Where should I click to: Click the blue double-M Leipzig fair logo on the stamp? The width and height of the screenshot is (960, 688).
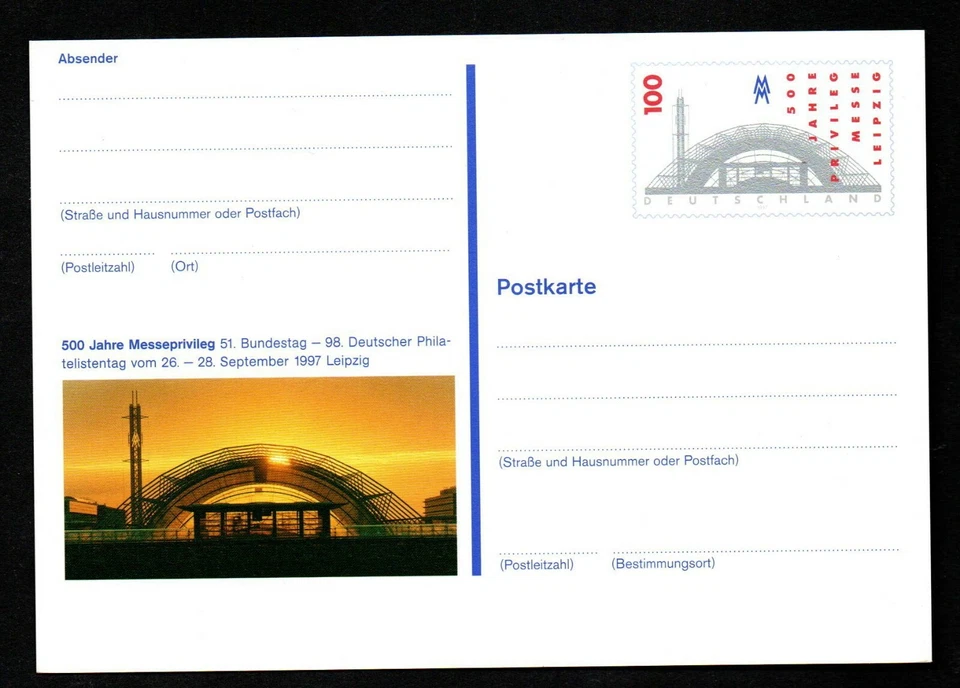click(x=762, y=89)
